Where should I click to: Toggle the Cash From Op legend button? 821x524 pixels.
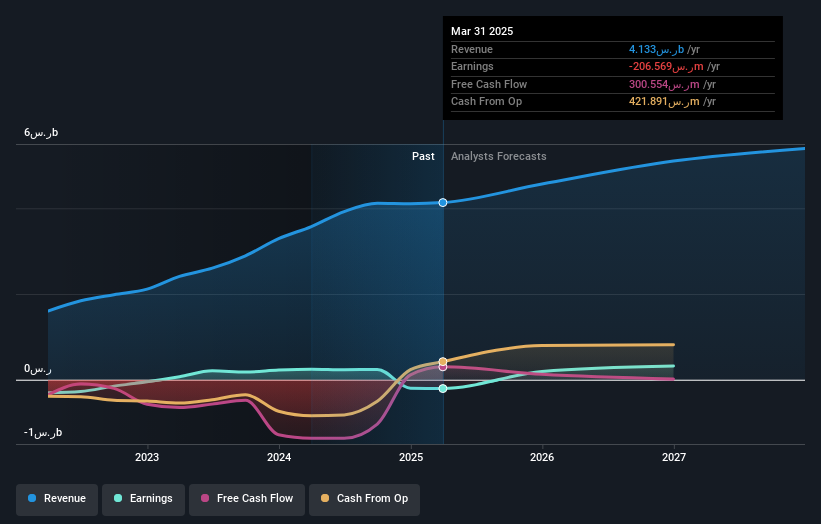click(x=364, y=499)
